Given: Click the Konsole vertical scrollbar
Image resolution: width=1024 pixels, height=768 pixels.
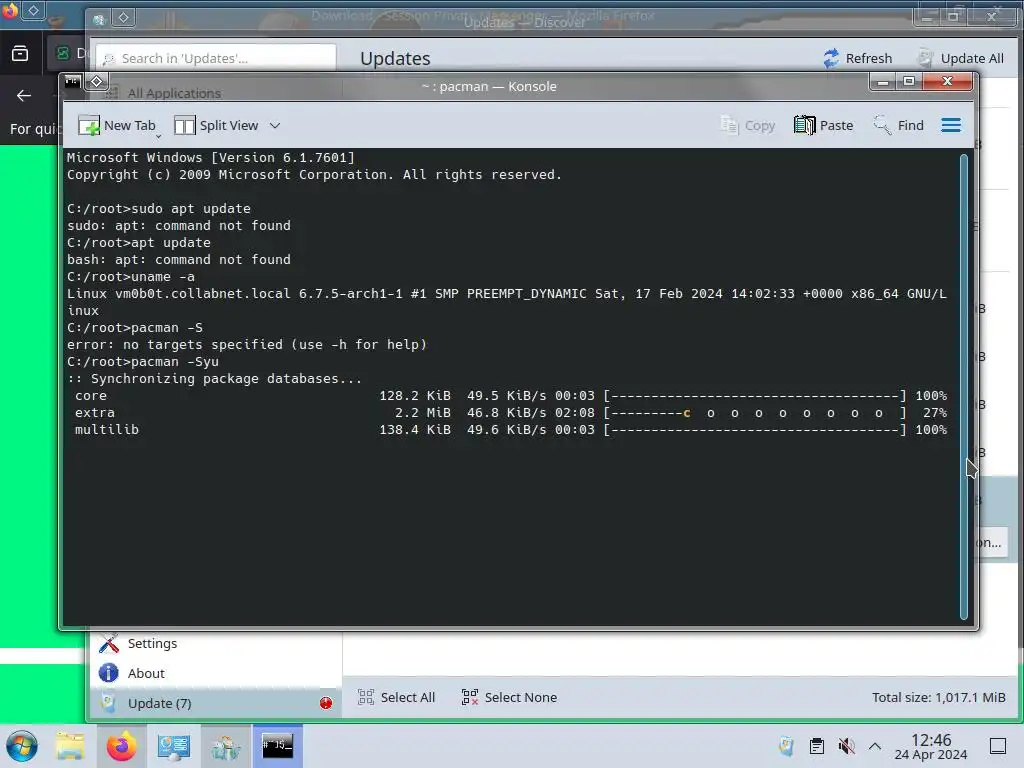Looking at the screenshot, I should pos(963,387).
